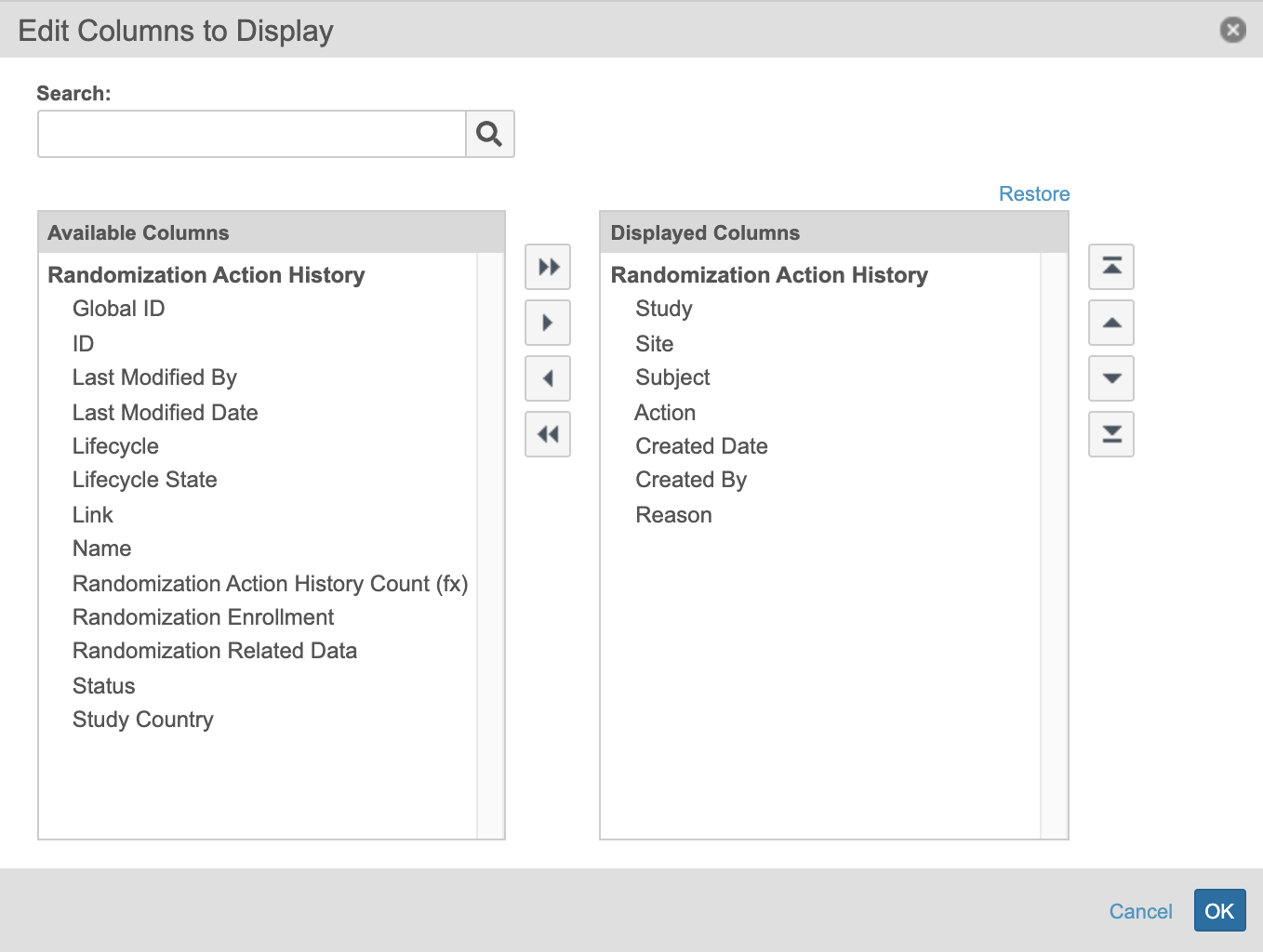The width and height of the screenshot is (1263, 952).
Task: Click the move selected left arrow button
Action: 548,379
